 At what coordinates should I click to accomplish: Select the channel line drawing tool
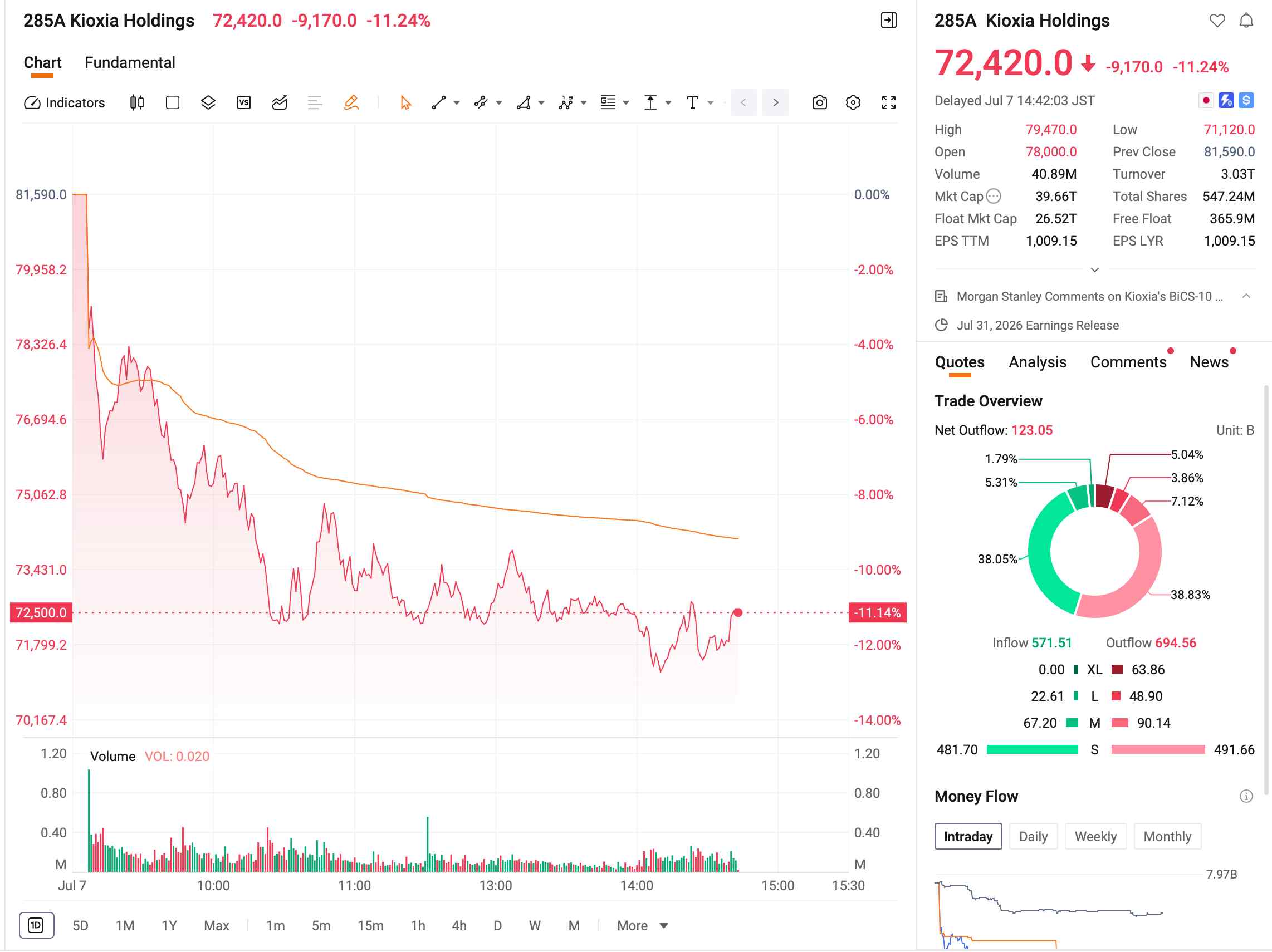(481, 103)
